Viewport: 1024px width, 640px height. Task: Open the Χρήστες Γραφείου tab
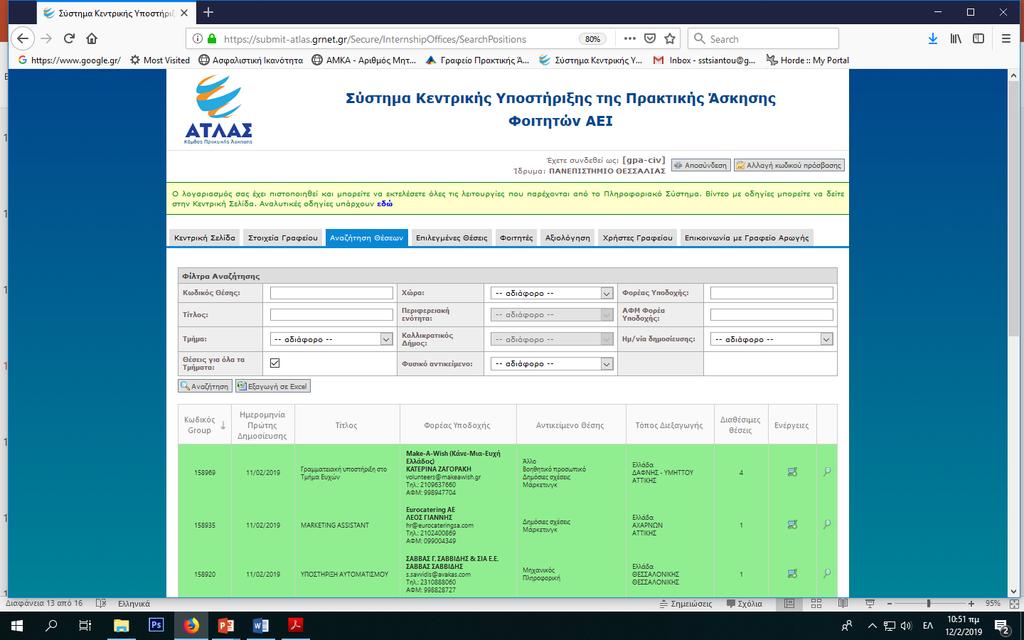[637, 238]
